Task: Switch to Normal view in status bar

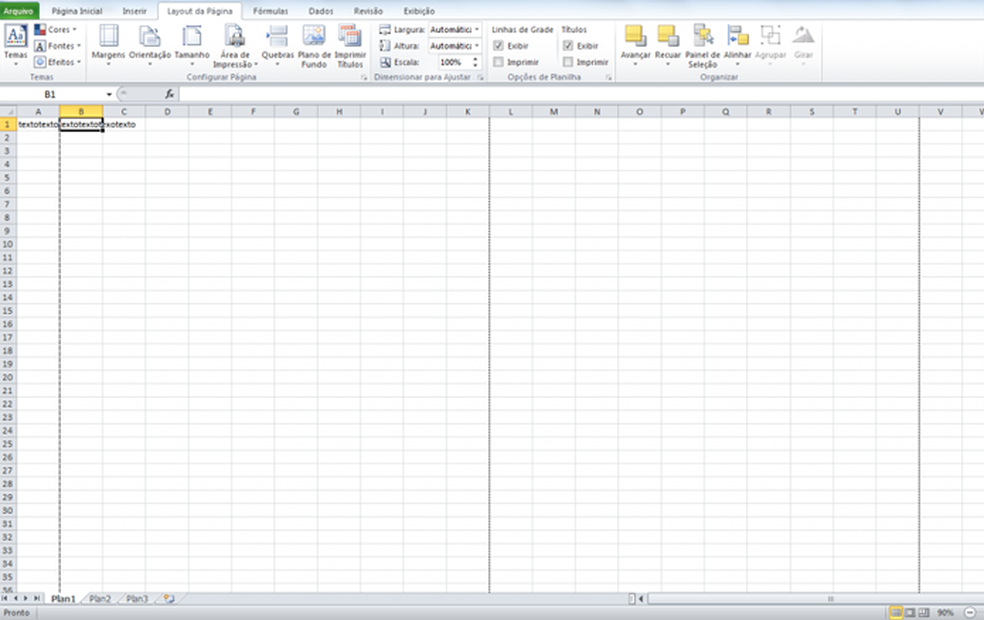Action: [x=896, y=612]
